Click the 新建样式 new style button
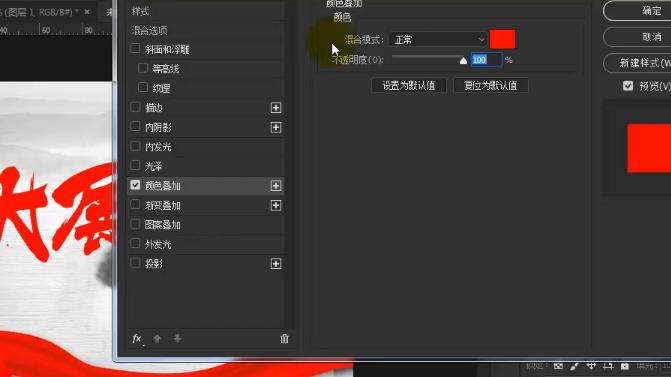The image size is (671, 377). click(x=637, y=63)
